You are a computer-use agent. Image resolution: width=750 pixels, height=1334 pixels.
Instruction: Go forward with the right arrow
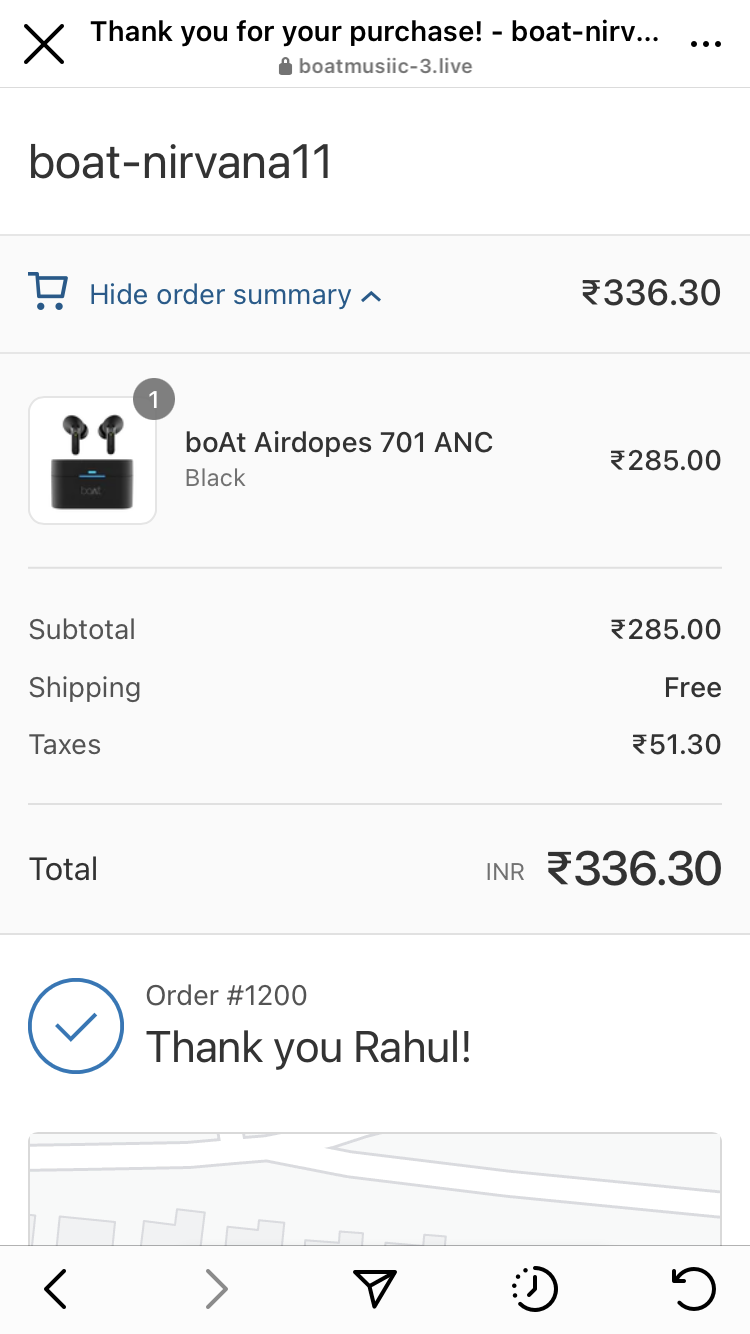pyautogui.click(x=216, y=1289)
